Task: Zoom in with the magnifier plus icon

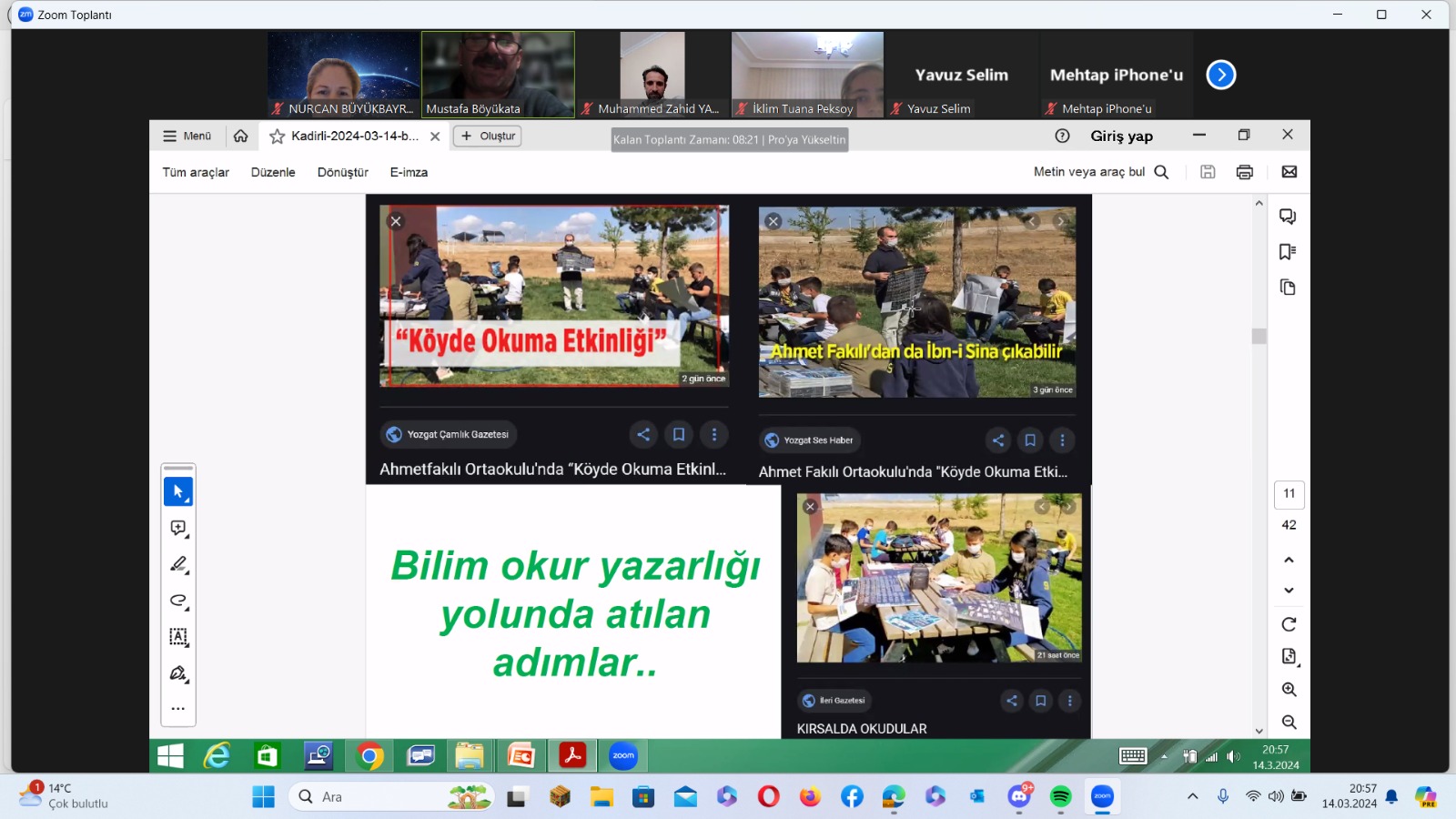Action: coord(1289,690)
